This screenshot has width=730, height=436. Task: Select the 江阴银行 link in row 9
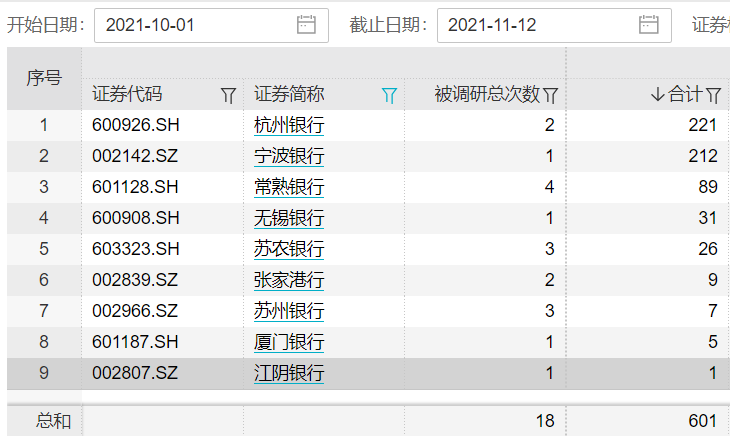(x=289, y=374)
